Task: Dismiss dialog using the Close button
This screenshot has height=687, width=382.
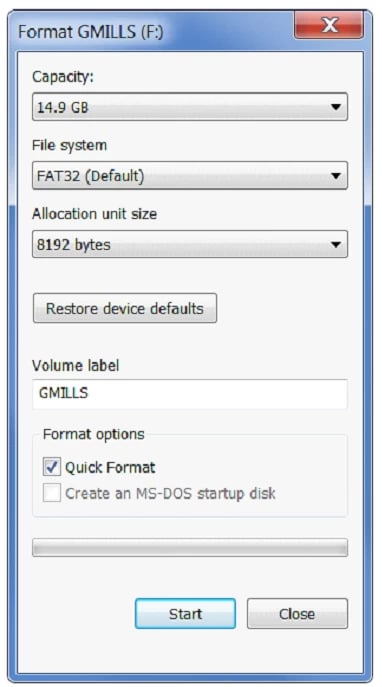Action: point(297,613)
